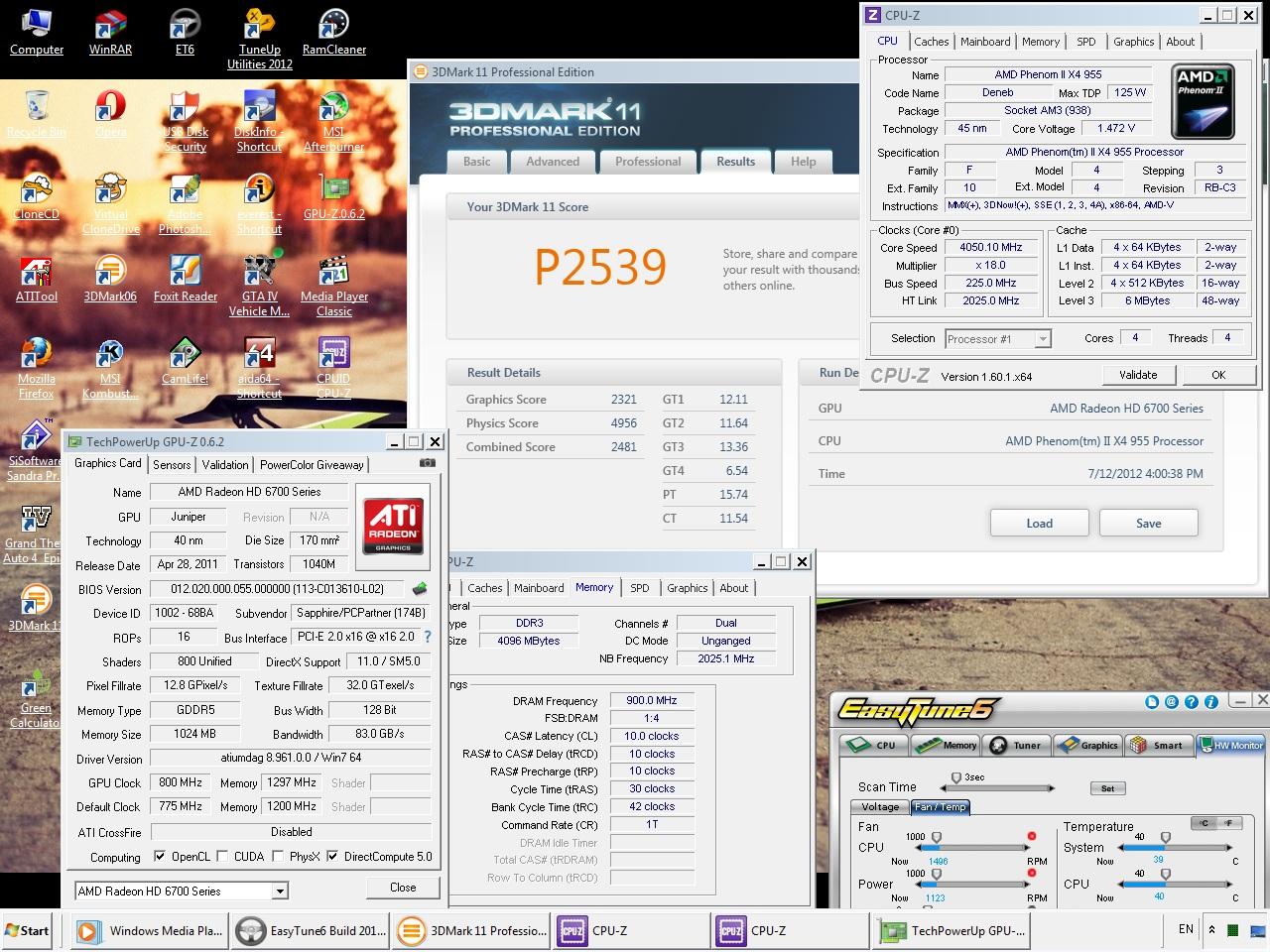
Task: Open Foxit Reader desktop shortcut
Action: coord(185,279)
